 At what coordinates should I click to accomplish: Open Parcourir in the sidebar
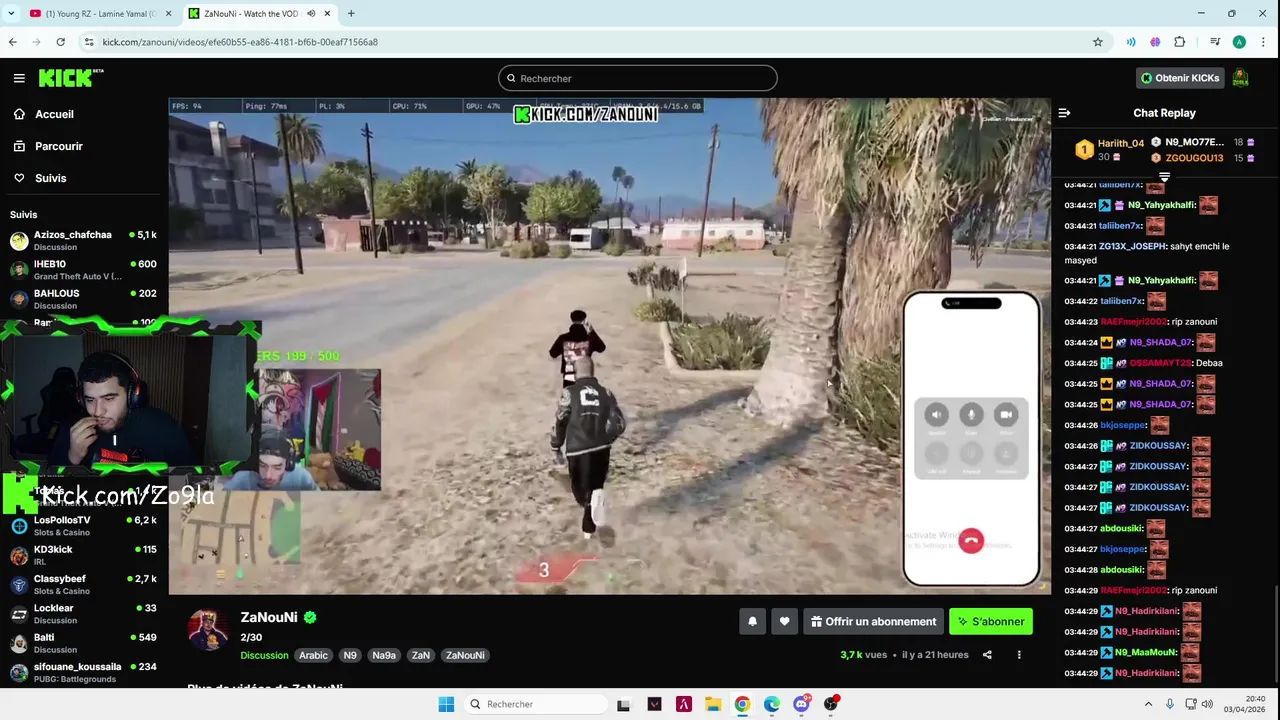(x=58, y=146)
